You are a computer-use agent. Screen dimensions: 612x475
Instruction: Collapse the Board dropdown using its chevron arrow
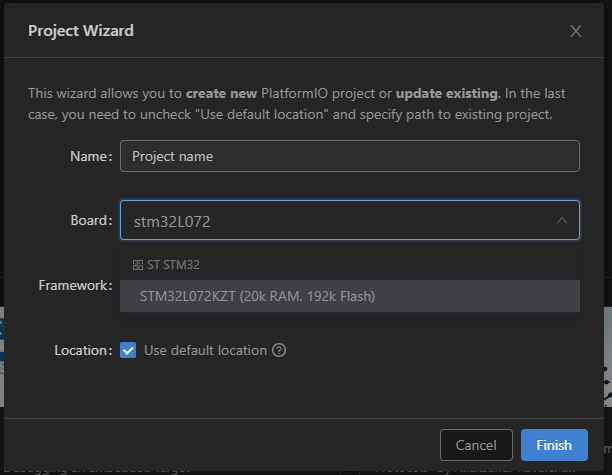tap(561, 221)
